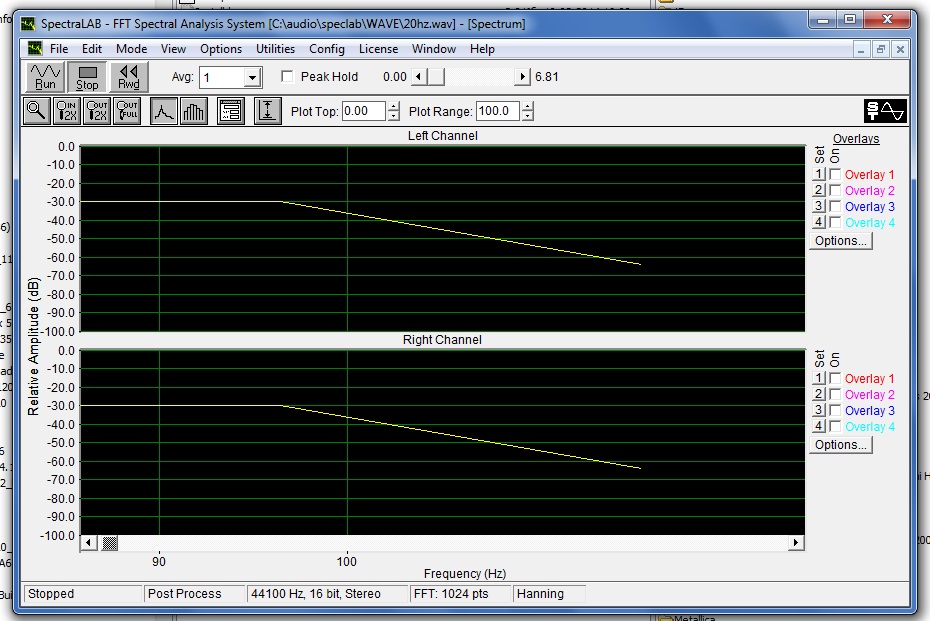Screen dimensions: 930x621
Task: Click Options button under Left Channel overlays
Action: [841, 241]
